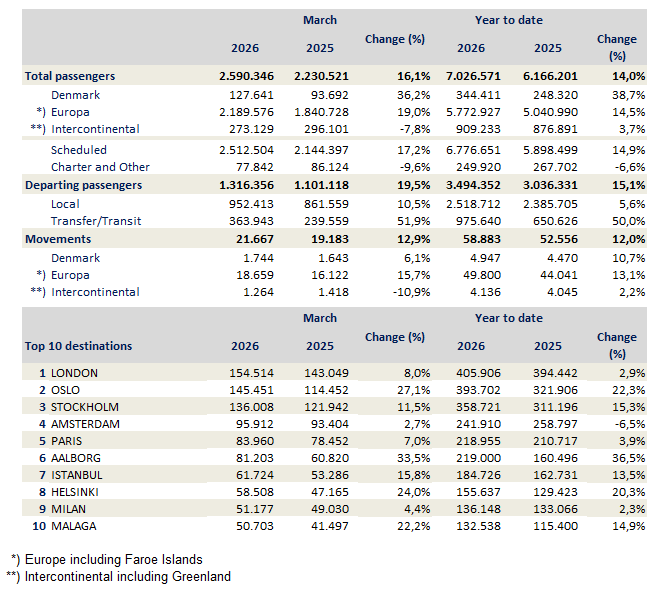Image resolution: width=659 pixels, height=590 pixels.
Task: Select the Charter and Other row label
Action: (100, 167)
